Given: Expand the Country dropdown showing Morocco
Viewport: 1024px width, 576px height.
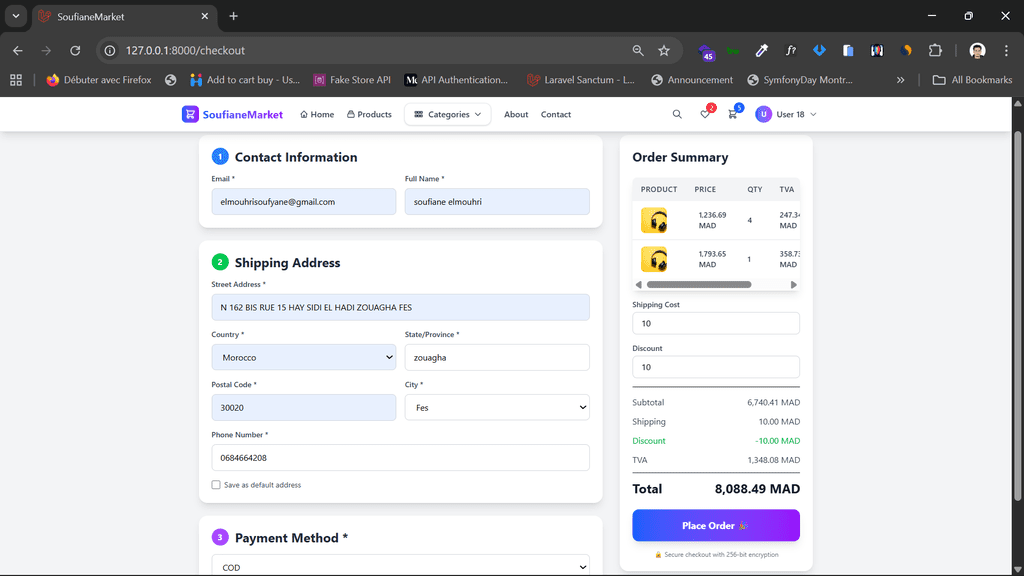Looking at the screenshot, I should tap(303, 357).
